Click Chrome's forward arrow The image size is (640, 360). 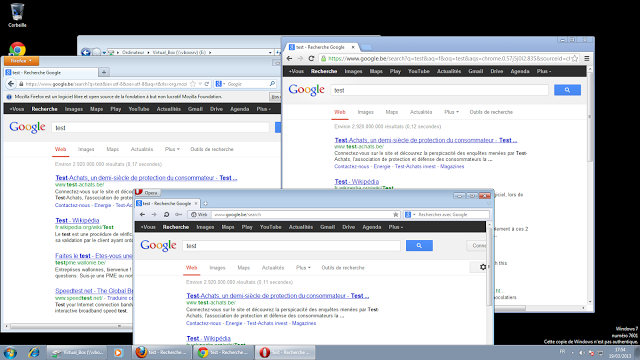pyautogui.click(x=300, y=58)
